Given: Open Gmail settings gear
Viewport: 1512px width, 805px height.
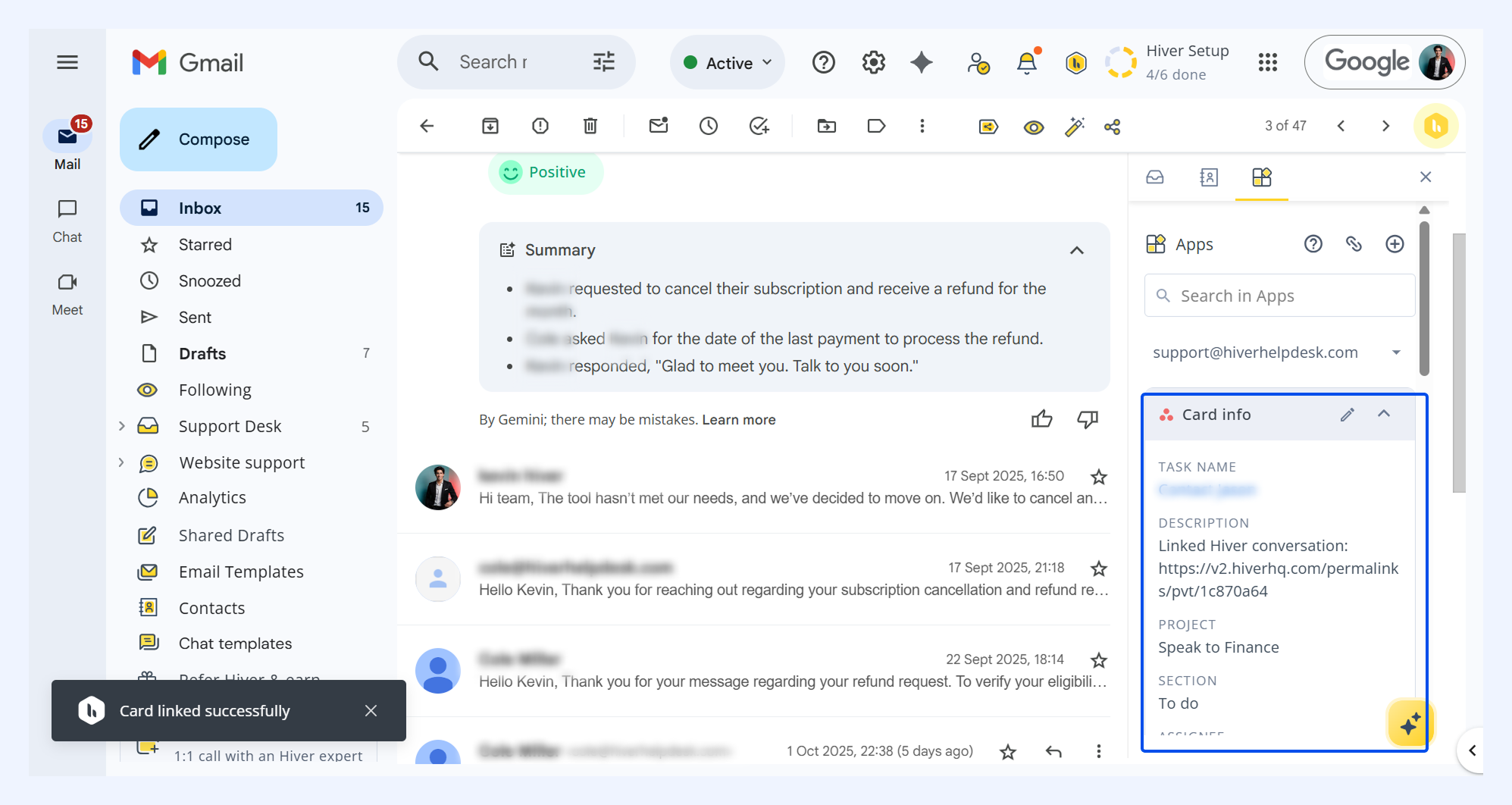Looking at the screenshot, I should tap(874, 62).
